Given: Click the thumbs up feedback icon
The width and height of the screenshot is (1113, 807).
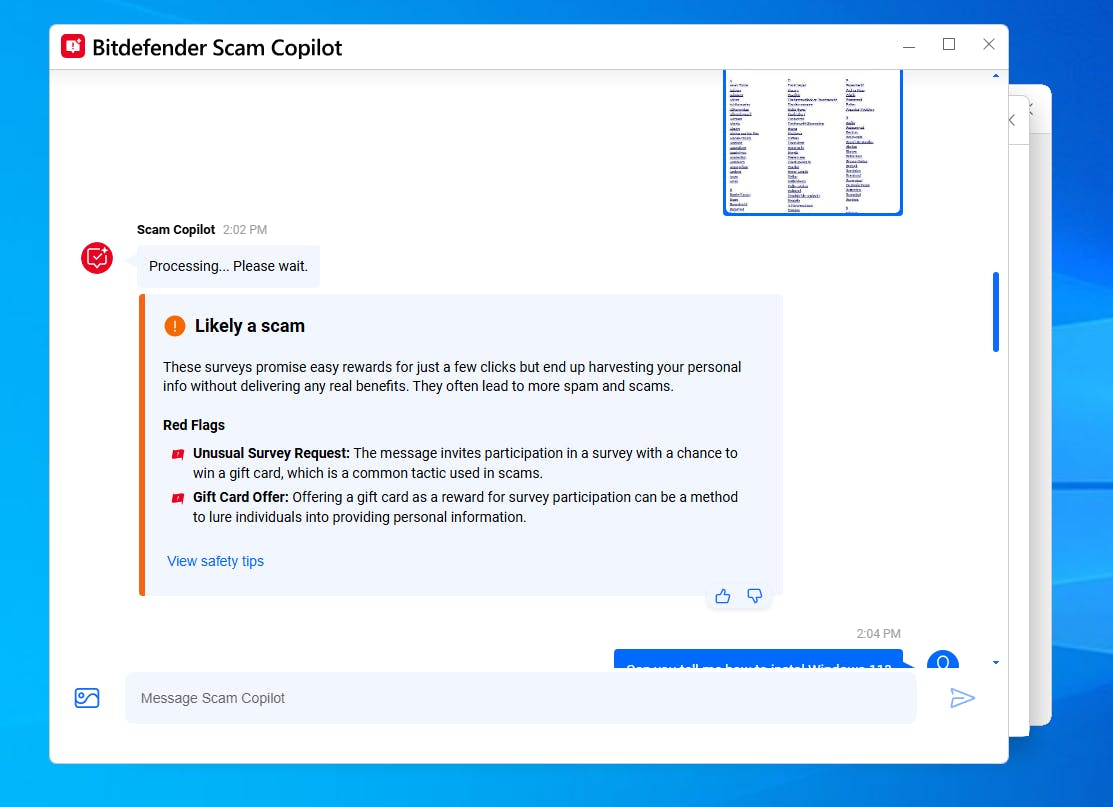Looking at the screenshot, I should [723, 596].
